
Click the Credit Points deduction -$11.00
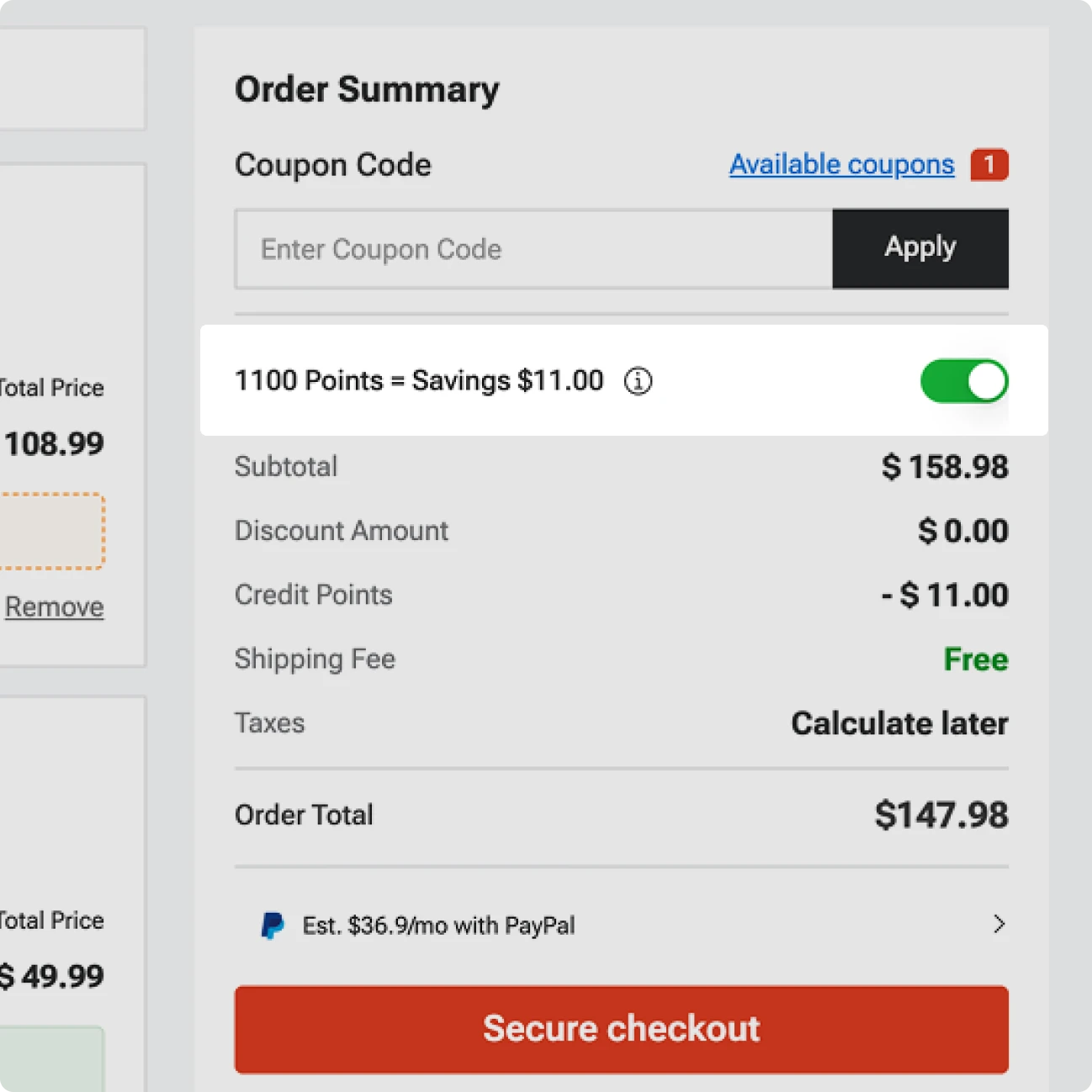tap(944, 595)
